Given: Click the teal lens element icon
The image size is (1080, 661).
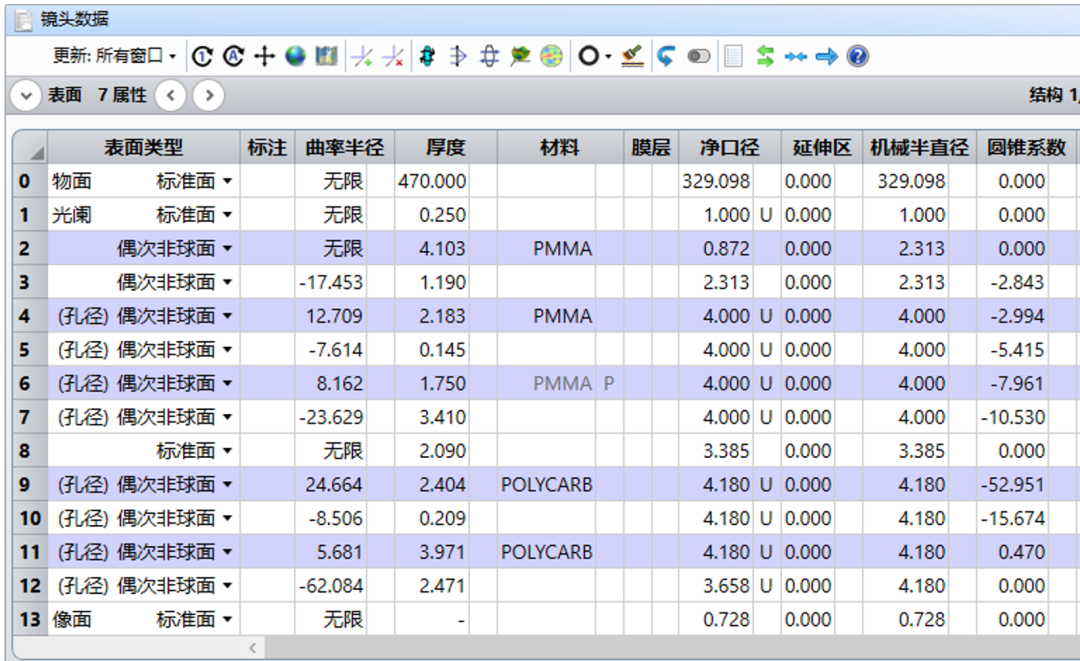Looking at the screenshot, I should (427, 56).
